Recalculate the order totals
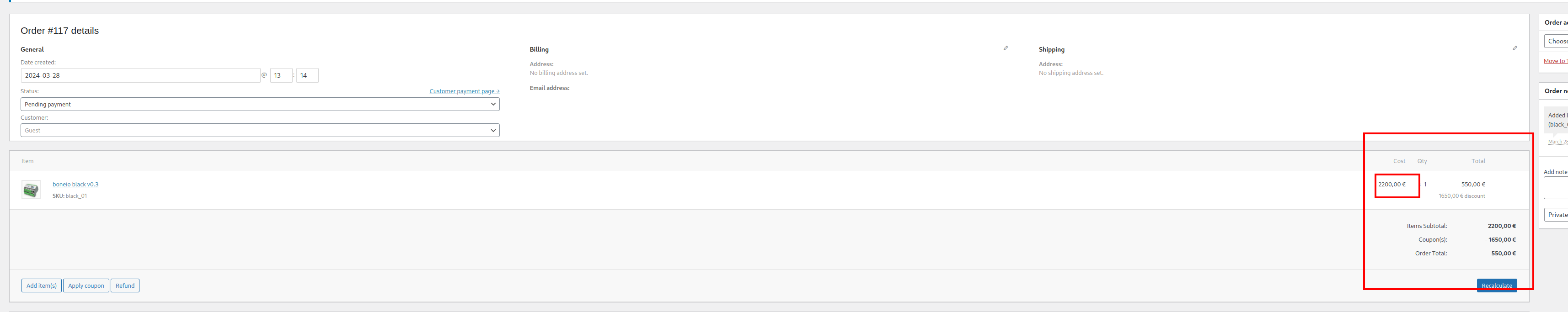This screenshot has height=312, width=1568. pyautogui.click(x=1496, y=286)
